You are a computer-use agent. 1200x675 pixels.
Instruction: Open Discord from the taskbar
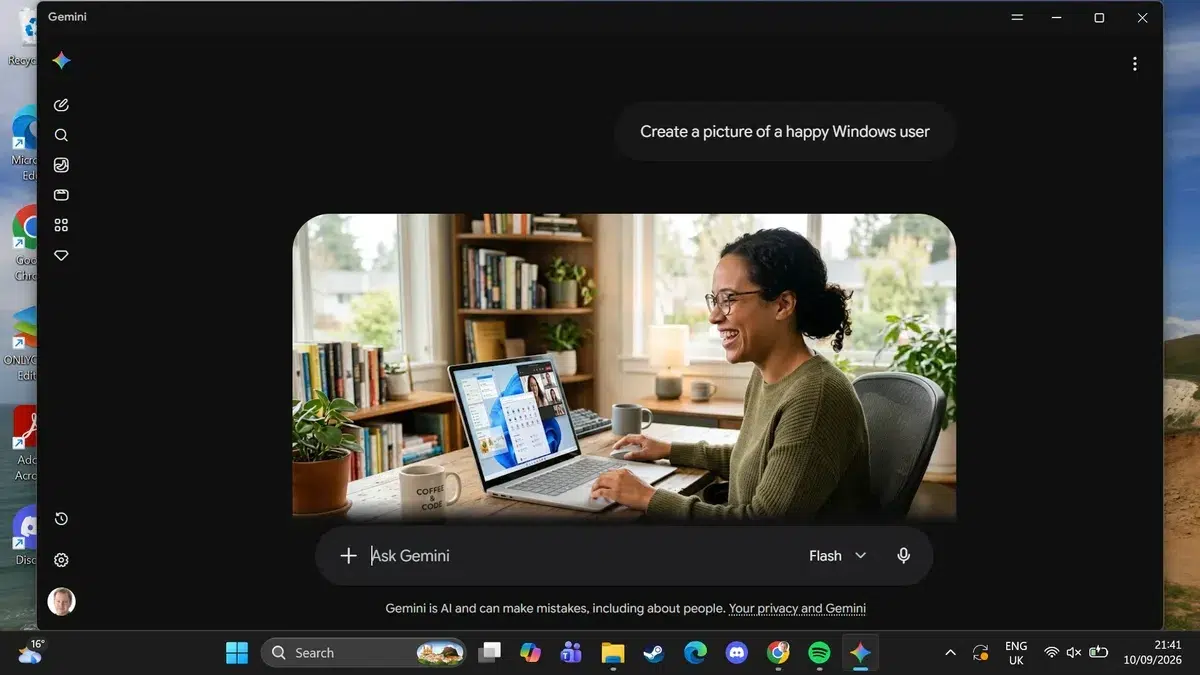[737, 653]
